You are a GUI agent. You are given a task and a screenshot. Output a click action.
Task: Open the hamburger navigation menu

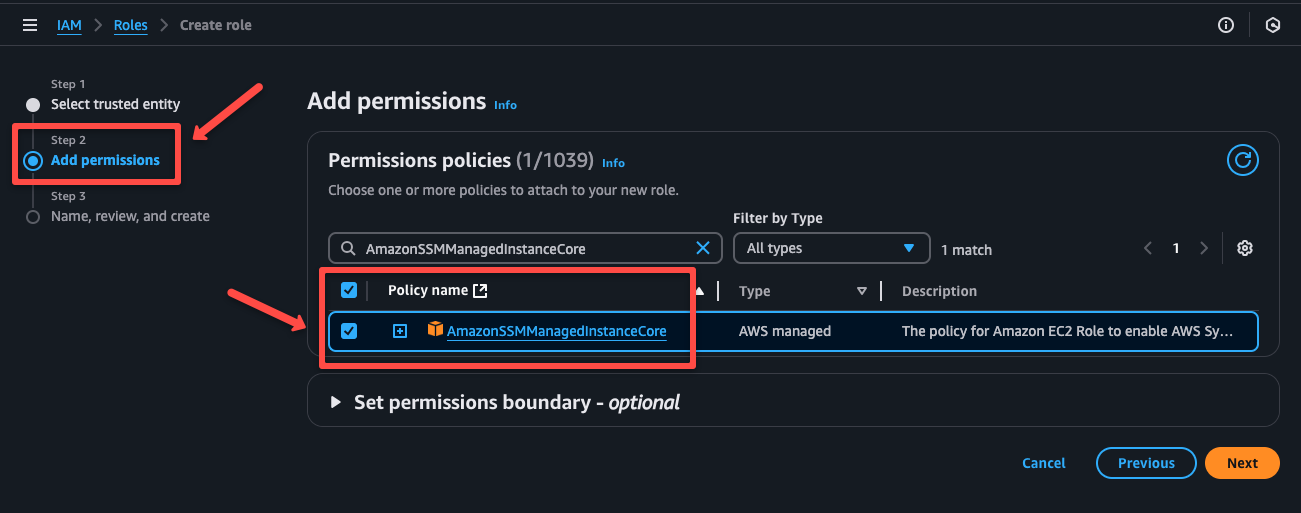pos(30,25)
